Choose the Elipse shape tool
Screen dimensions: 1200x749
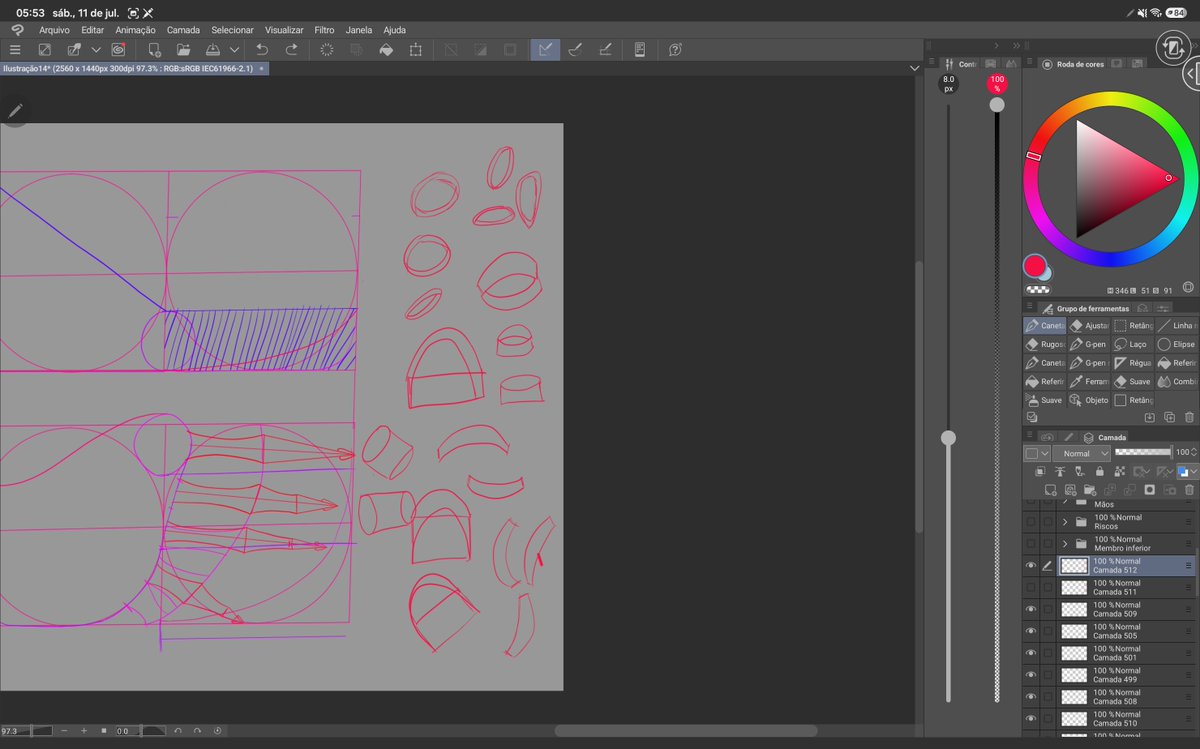pyautogui.click(x=1177, y=344)
